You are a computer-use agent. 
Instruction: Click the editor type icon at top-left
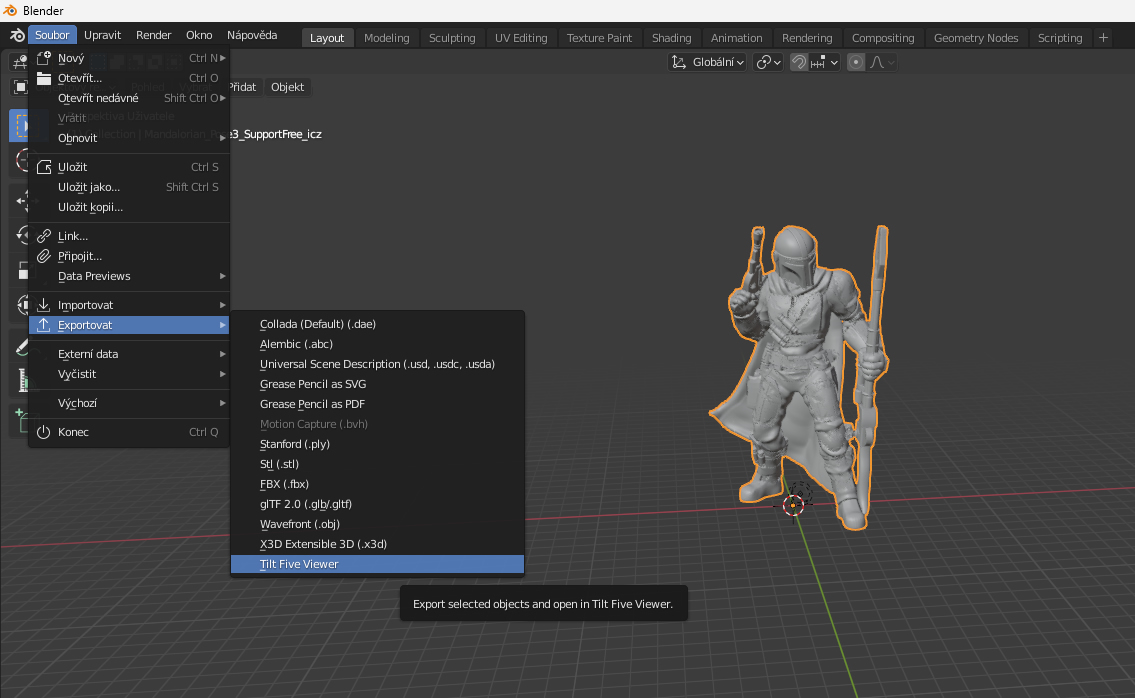[x=19, y=63]
